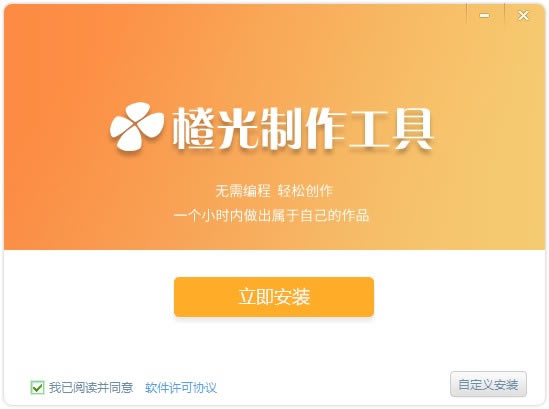This screenshot has height=409, width=549.
Task: Click the 橙光 characters in the title
Action: click(x=215, y=129)
